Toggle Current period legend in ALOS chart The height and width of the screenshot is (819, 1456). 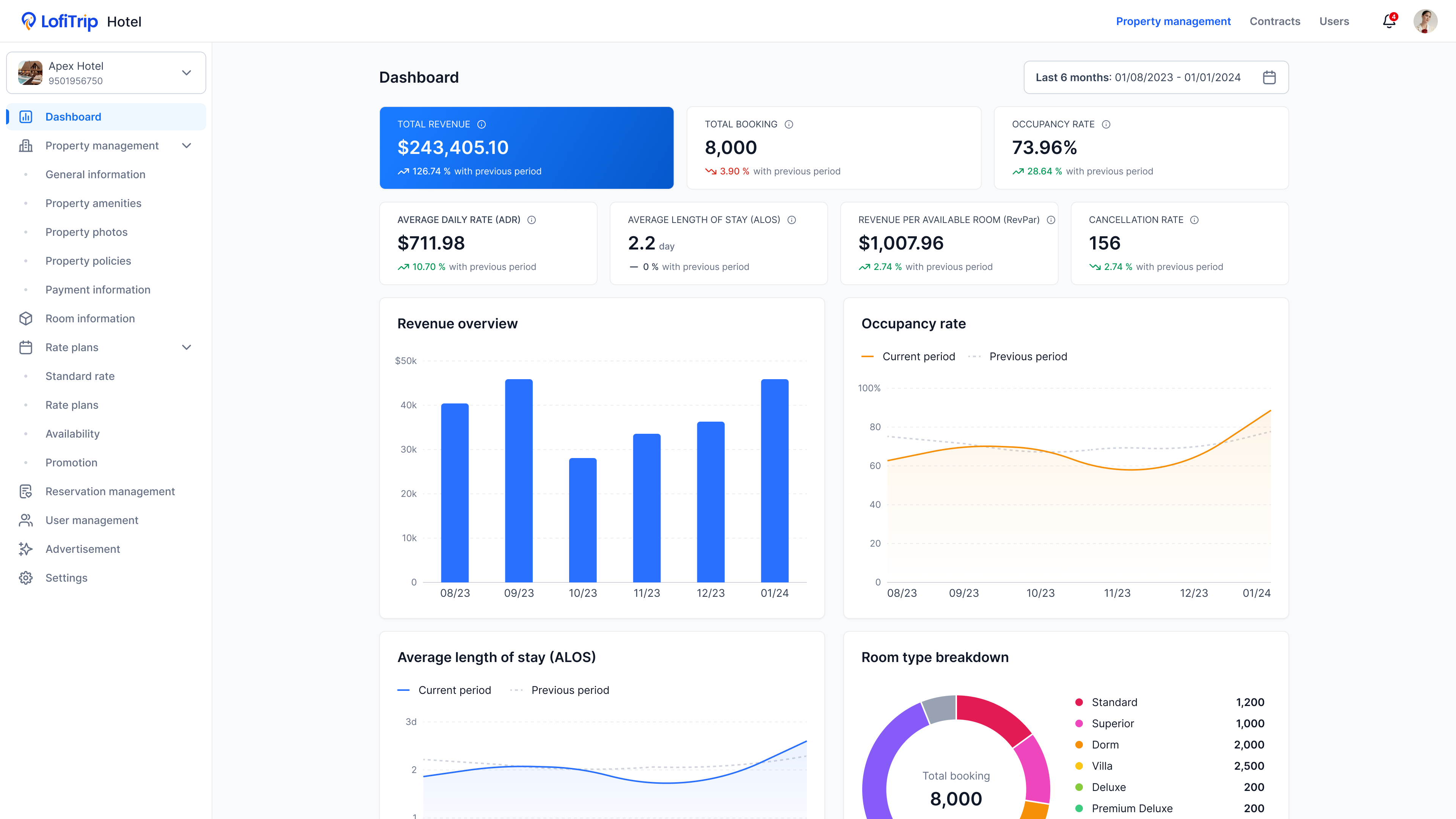coord(444,690)
